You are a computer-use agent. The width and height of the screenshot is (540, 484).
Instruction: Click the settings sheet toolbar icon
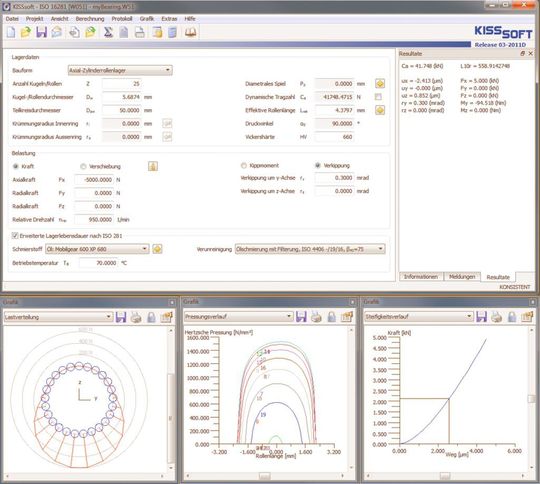click(157, 32)
